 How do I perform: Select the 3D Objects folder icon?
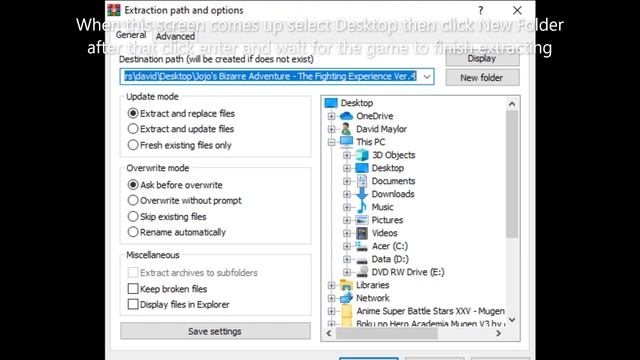point(362,155)
